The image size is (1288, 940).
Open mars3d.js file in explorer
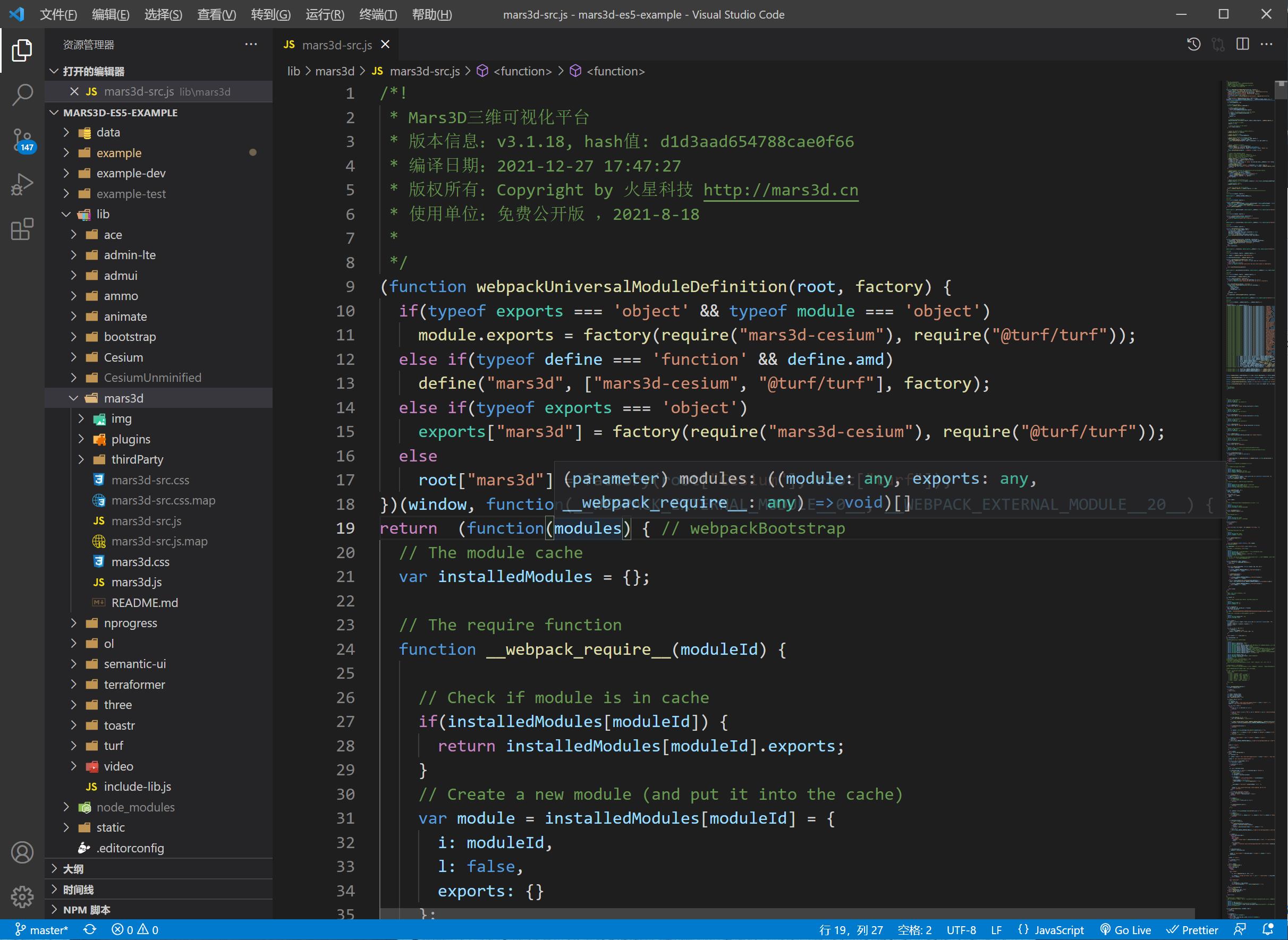(158, 582)
